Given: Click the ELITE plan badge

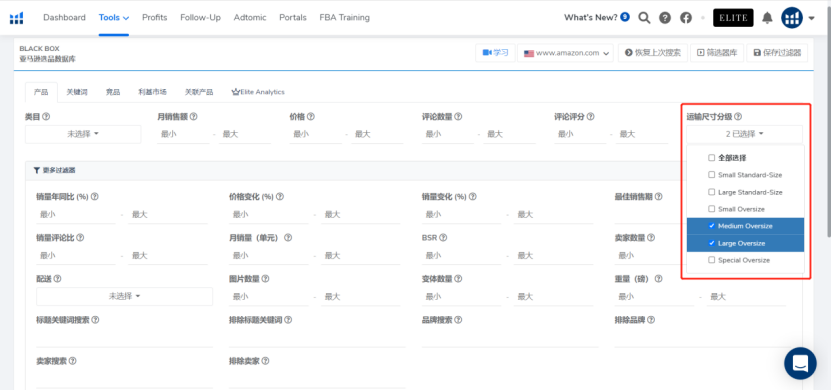Looking at the screenshot, I should coord(733,18).
